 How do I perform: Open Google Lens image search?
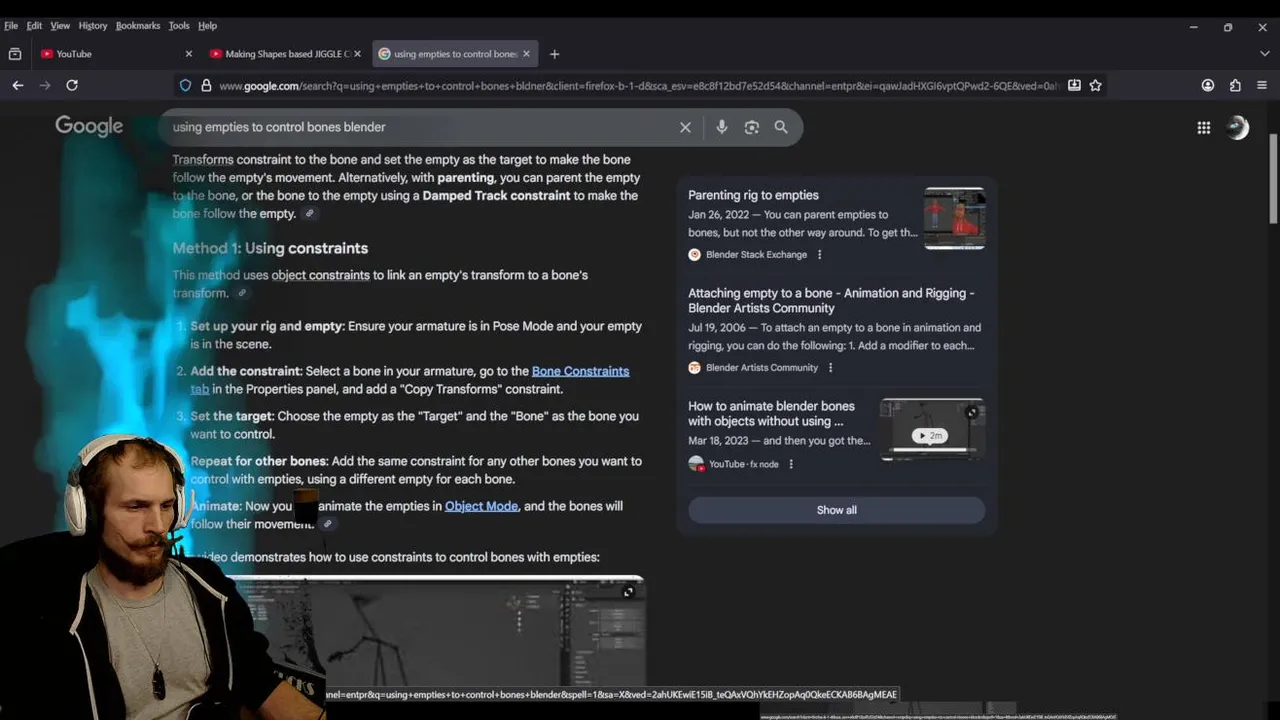[751, 127]
